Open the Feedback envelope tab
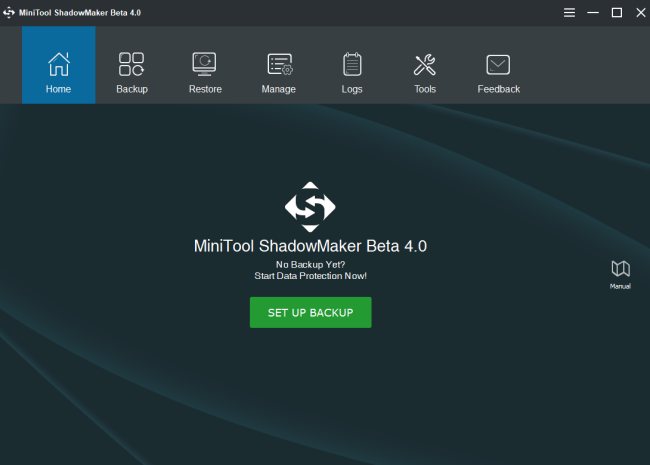 coord(498,65)
